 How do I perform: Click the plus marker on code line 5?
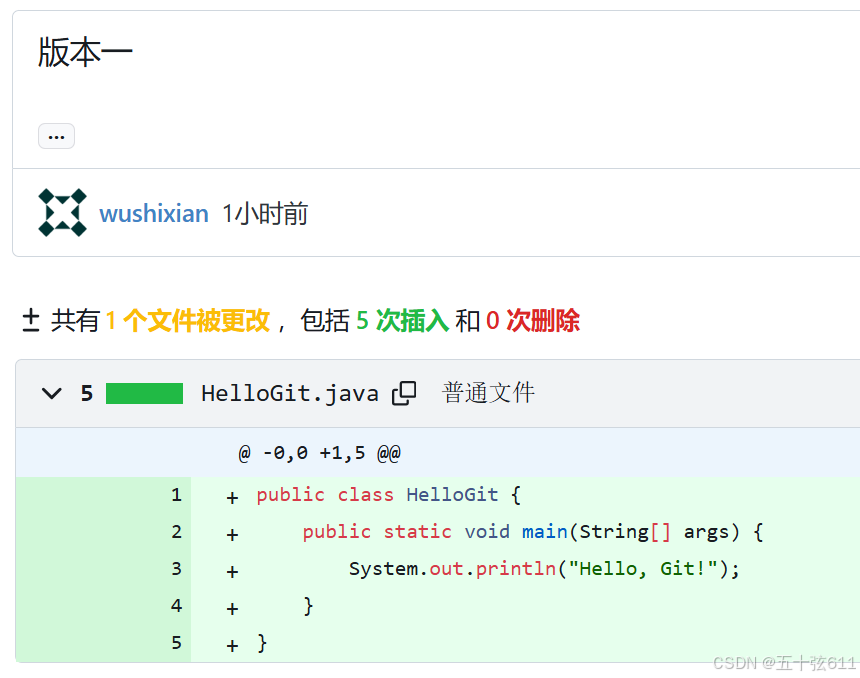[x=231, y=644]
